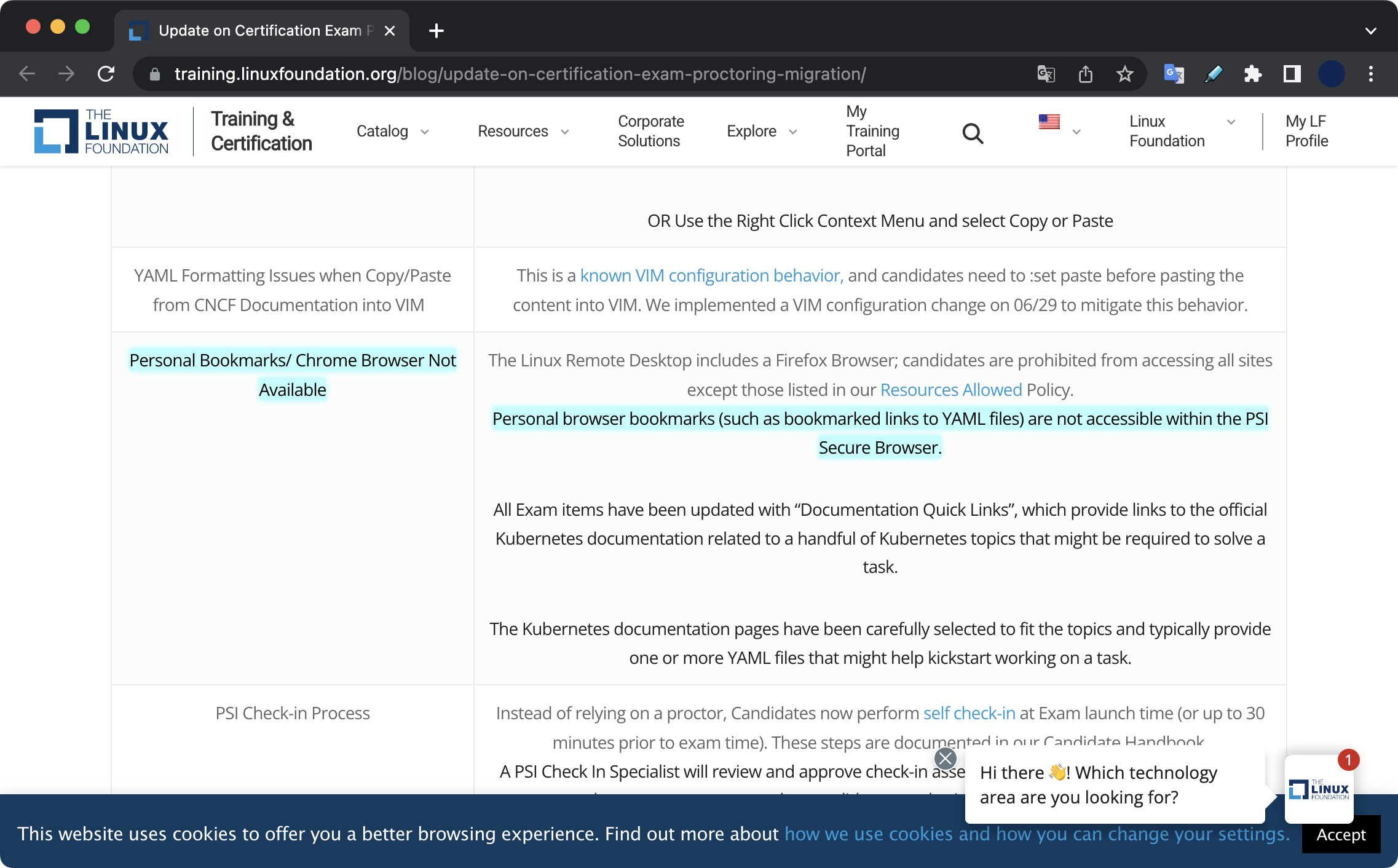Dismiss the chat greeting bubble

pos(945,758)
